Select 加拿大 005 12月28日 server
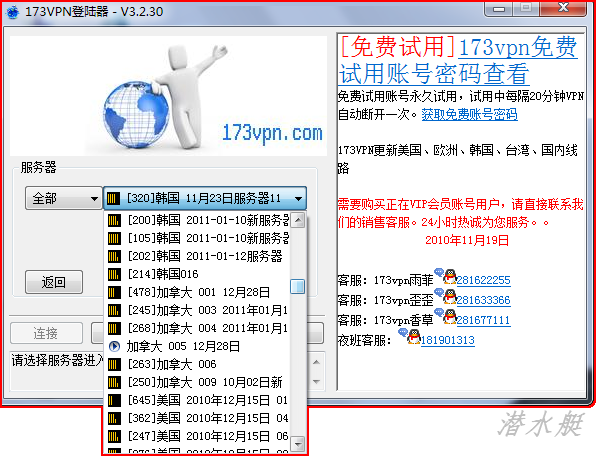 [x=198, y=346]
